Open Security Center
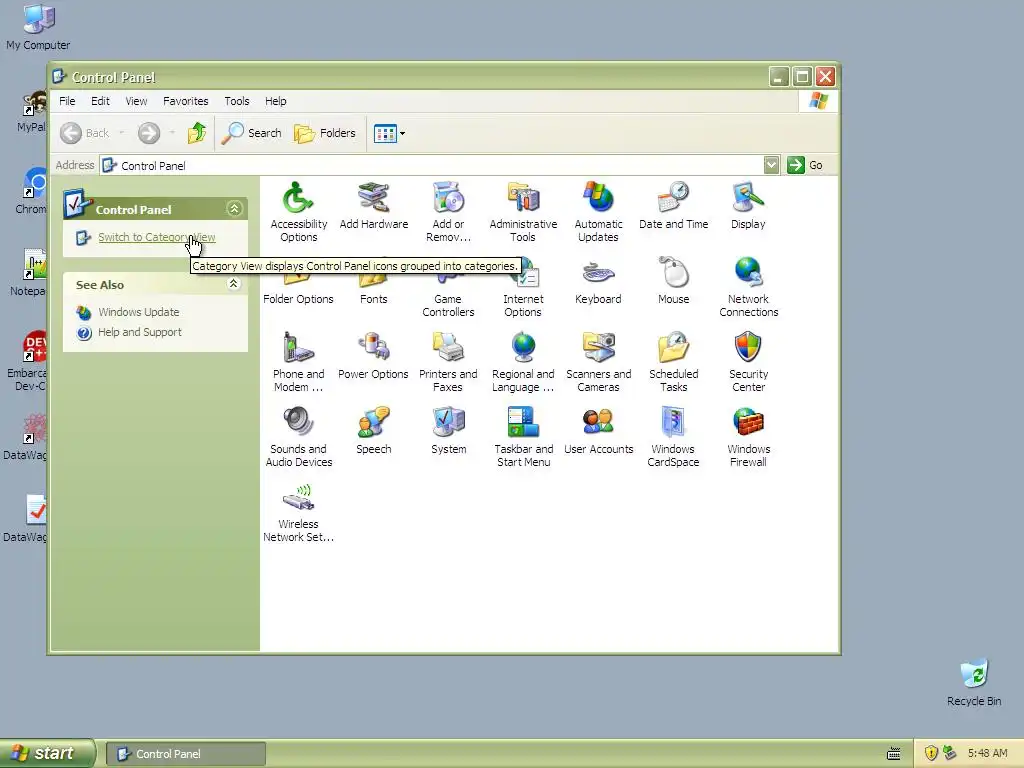Viewport: 1024px width, 768px height. pyautogui.click(x=748, y=362)
